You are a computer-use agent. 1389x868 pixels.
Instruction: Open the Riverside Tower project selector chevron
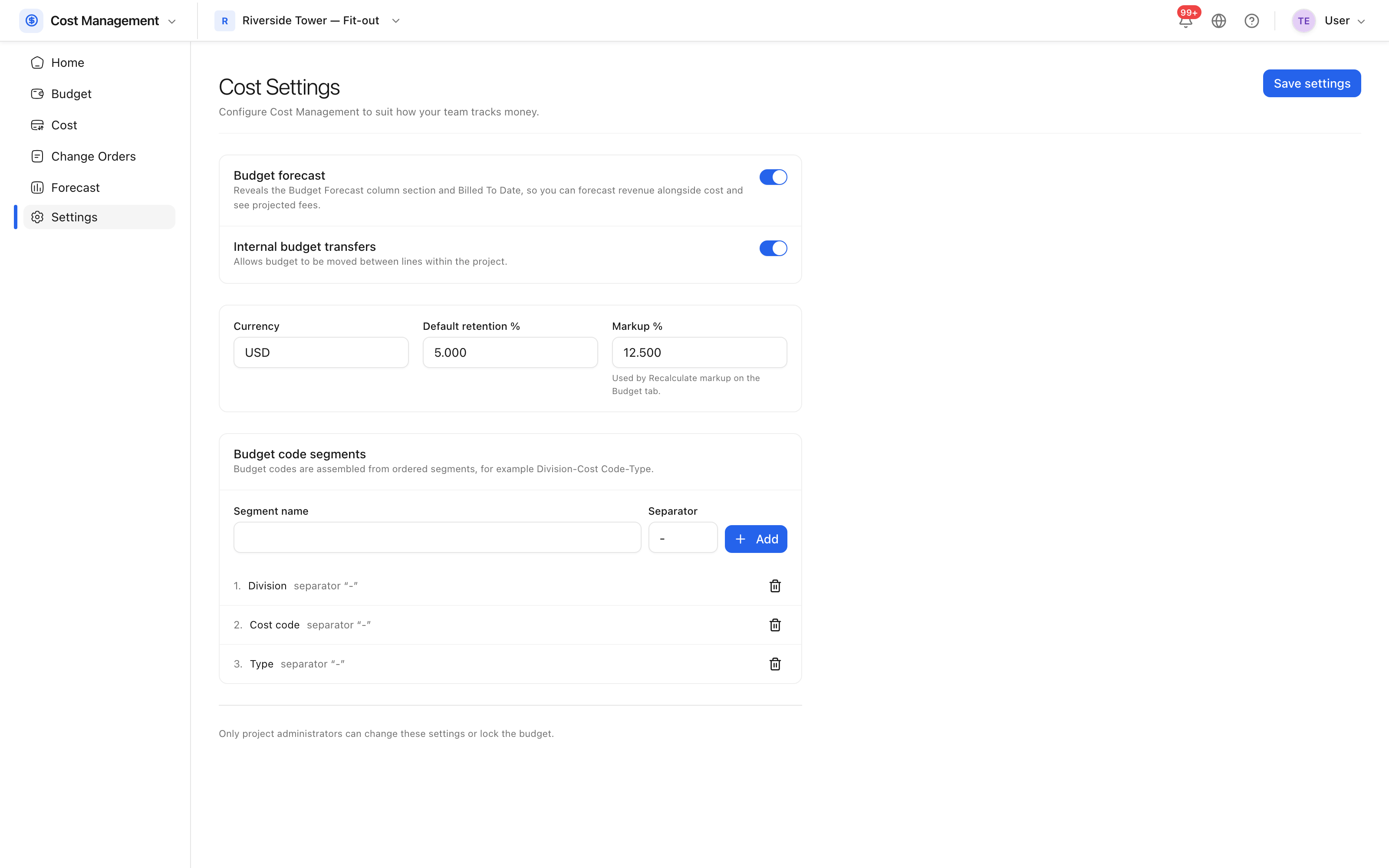(x=395, y=21)
